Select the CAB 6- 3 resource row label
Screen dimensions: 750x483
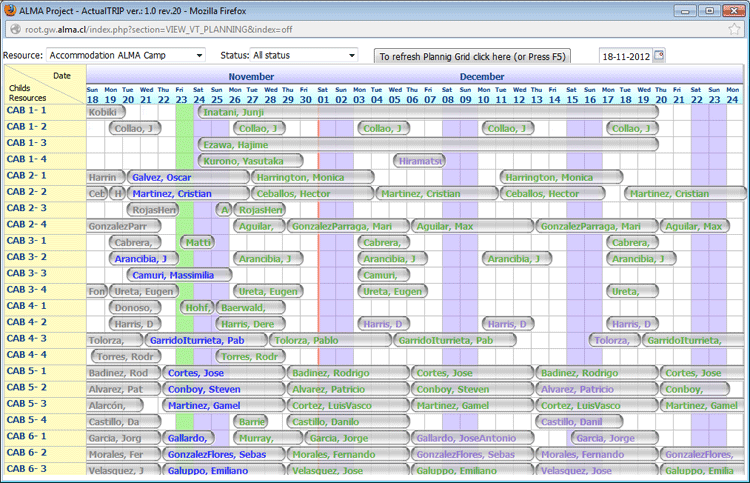(27, 469)
